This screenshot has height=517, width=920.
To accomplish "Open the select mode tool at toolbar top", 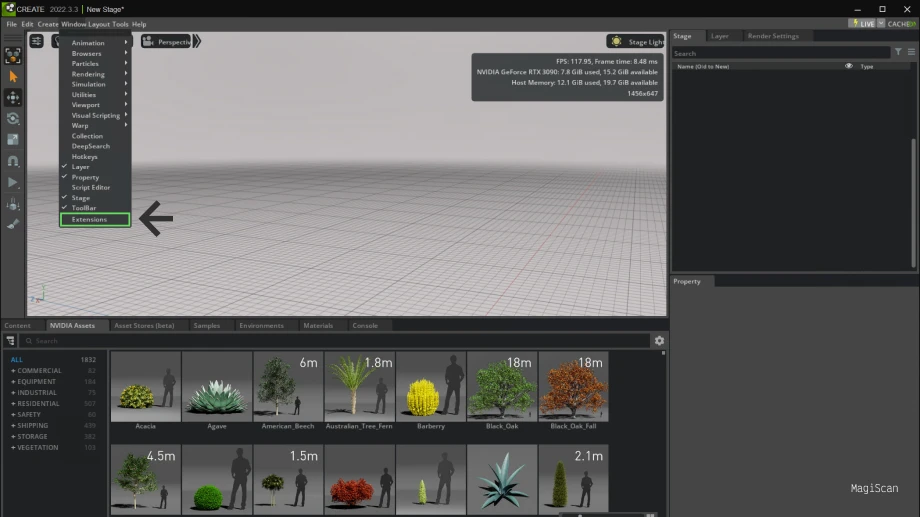I will click(13, 56).
